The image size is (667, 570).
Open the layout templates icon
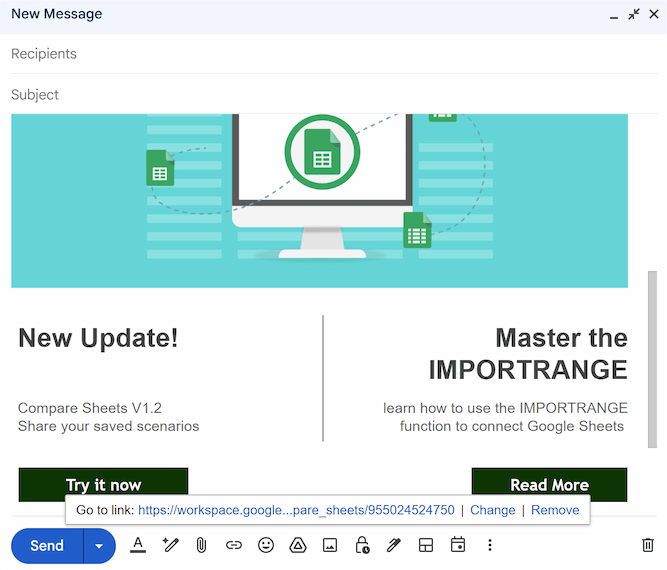click(425, 545)
